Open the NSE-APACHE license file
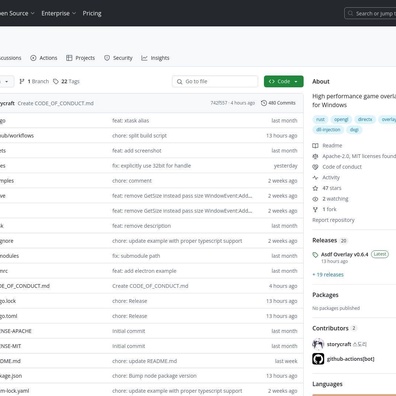This screenshot has width=396, height=396. point(16,331)
